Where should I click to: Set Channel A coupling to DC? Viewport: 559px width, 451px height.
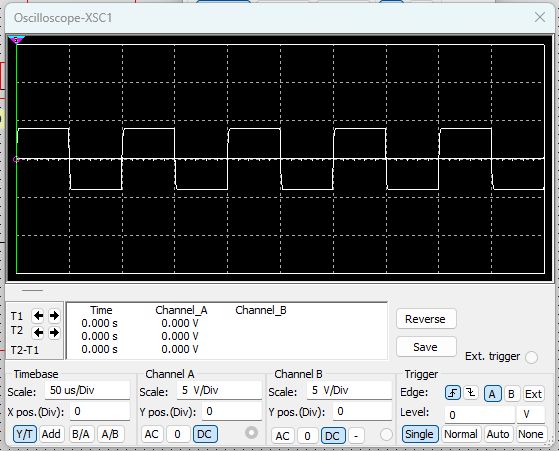(205, 434)
